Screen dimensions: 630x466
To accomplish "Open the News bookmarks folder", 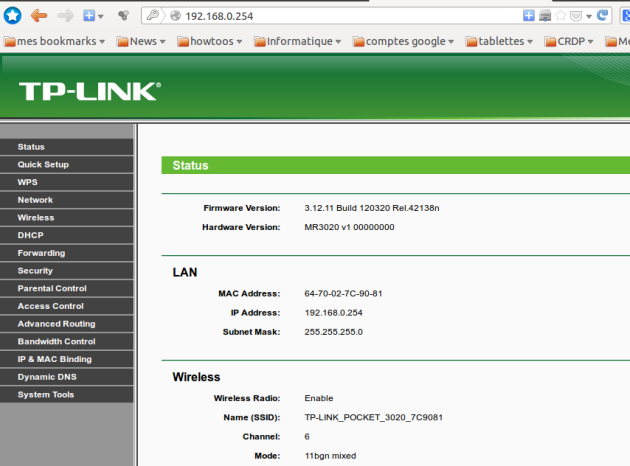I will [142, 41].
